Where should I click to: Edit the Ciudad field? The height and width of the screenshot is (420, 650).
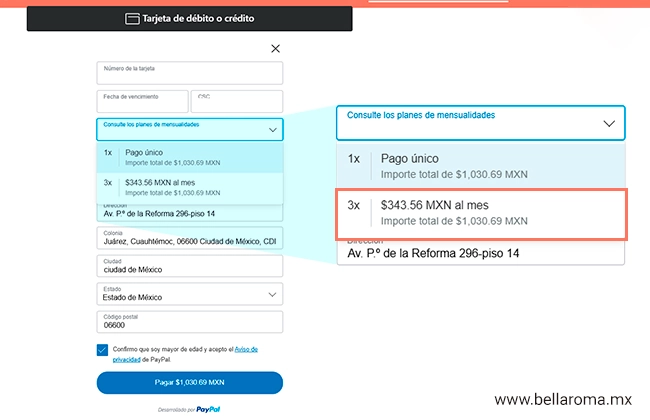(x=190, y=266)
